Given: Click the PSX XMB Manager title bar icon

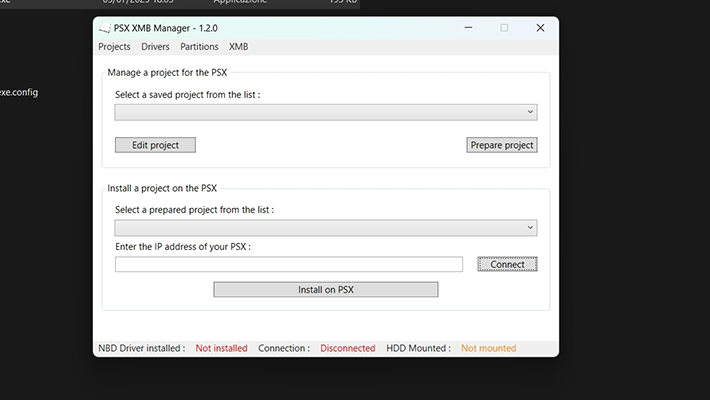Looking at the screenshot, I should click(105, 28).
